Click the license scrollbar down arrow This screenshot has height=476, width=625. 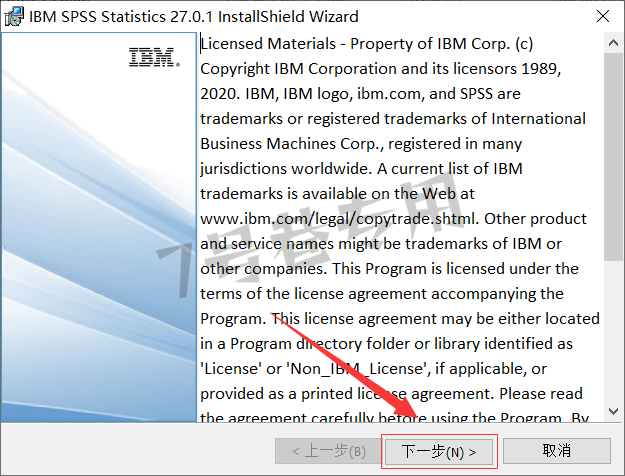tap(613, 411)
